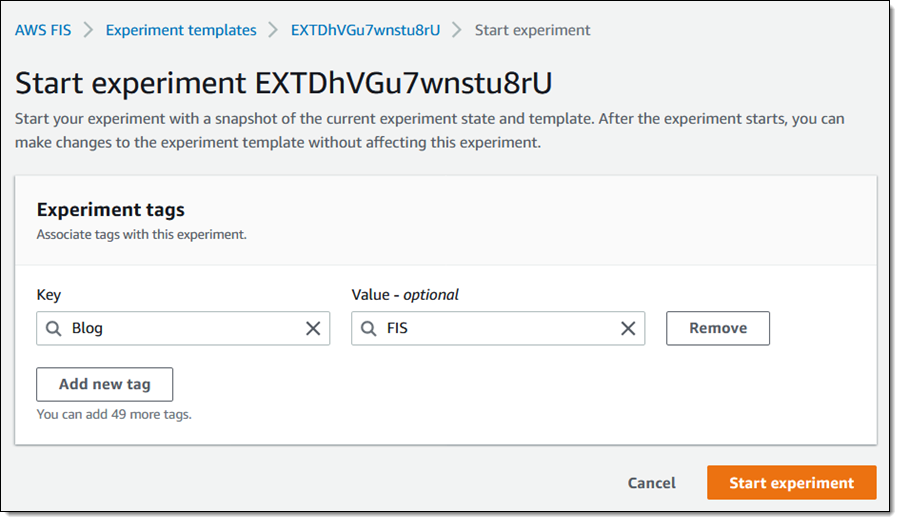Click the chevron before the Start experiment breadcrumb

click(x=457, y=30)
